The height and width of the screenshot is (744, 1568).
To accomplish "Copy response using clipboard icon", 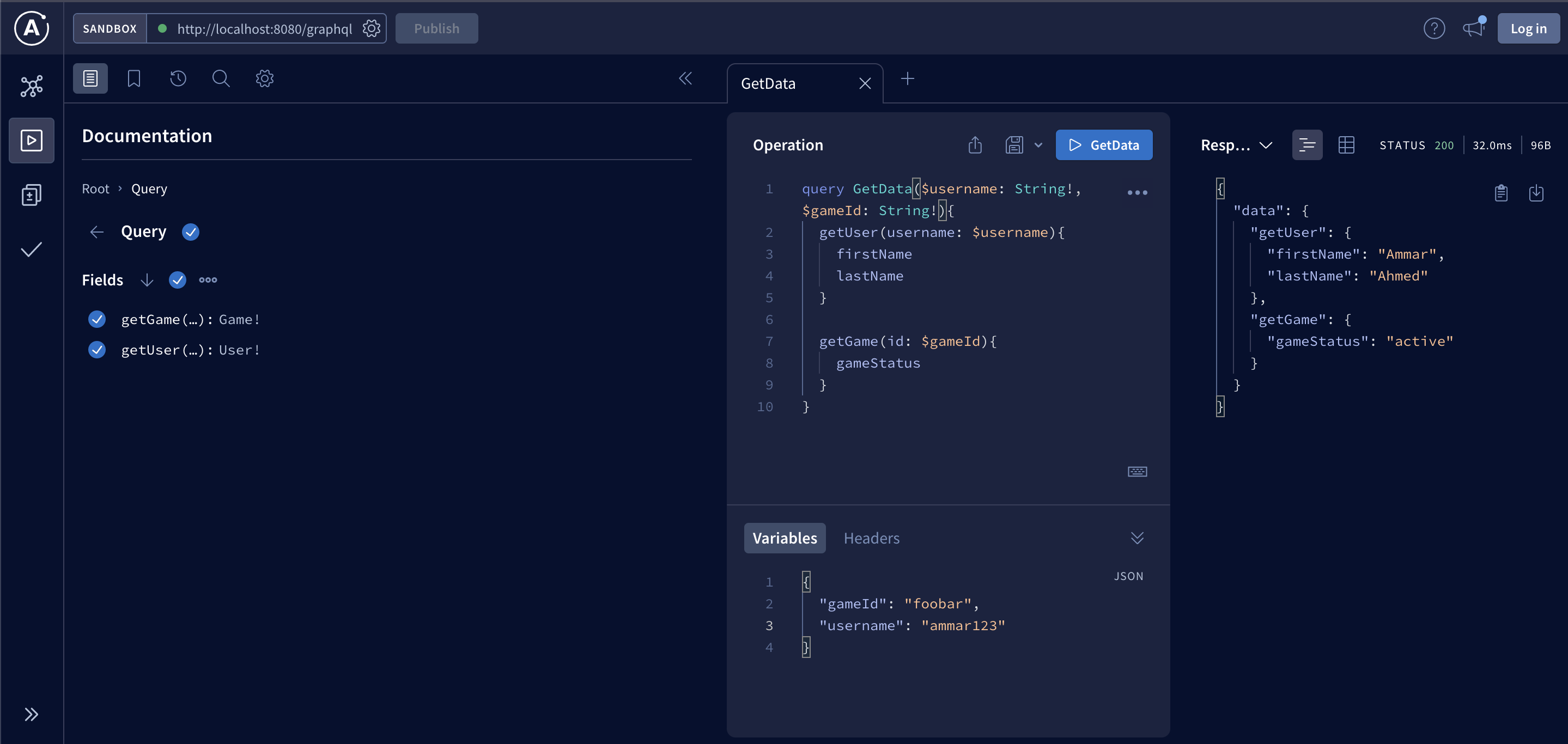I will pos(1500,193).
